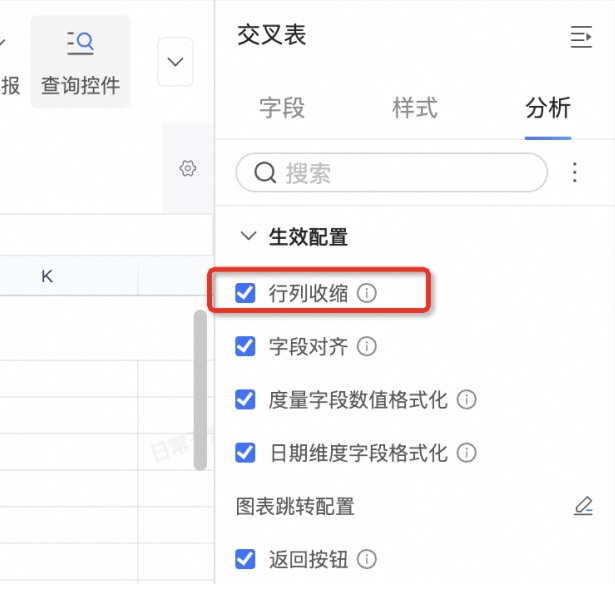Collapse the 交叉表 panel with top-right icon
Image resolution: width=615 pixels, height=591 pixels.
coord(581,38)
